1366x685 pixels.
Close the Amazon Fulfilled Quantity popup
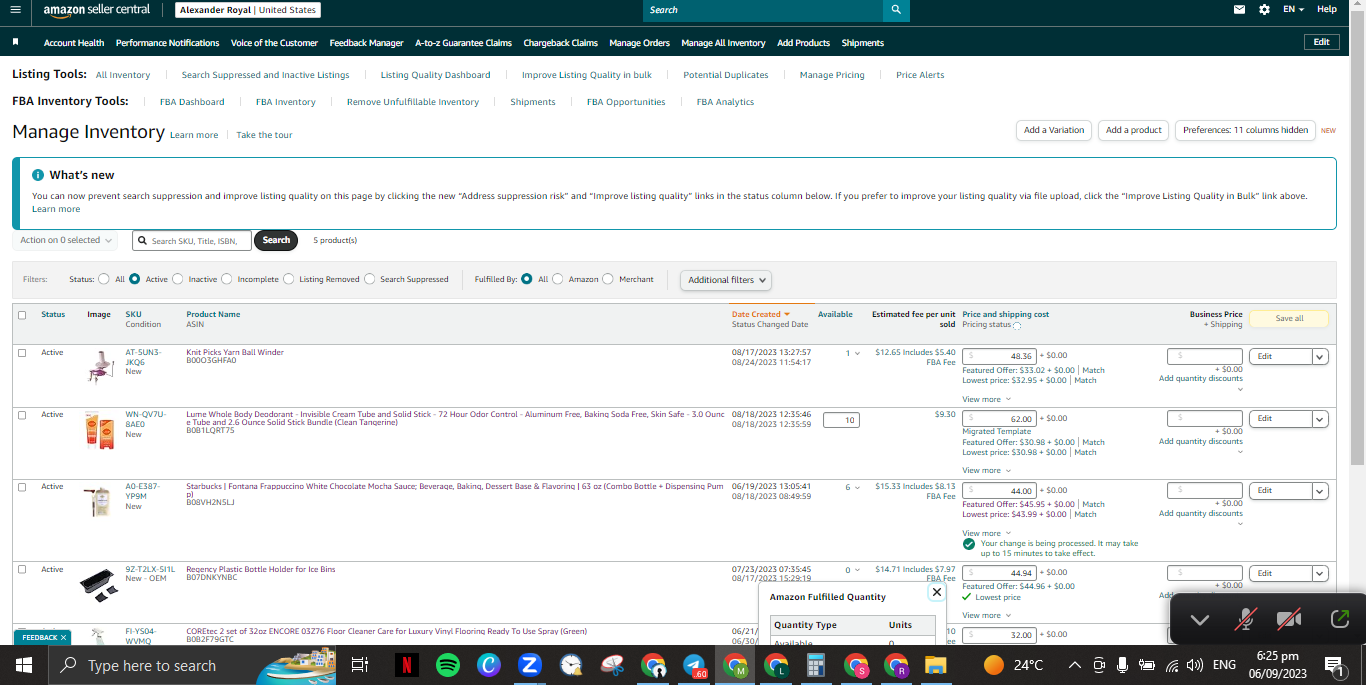pos(936,592)
